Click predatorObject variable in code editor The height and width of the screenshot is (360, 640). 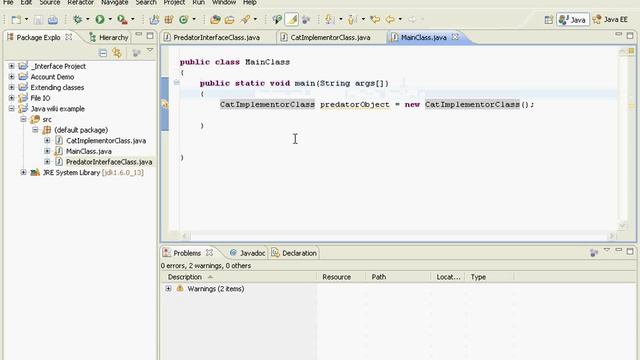355,104
